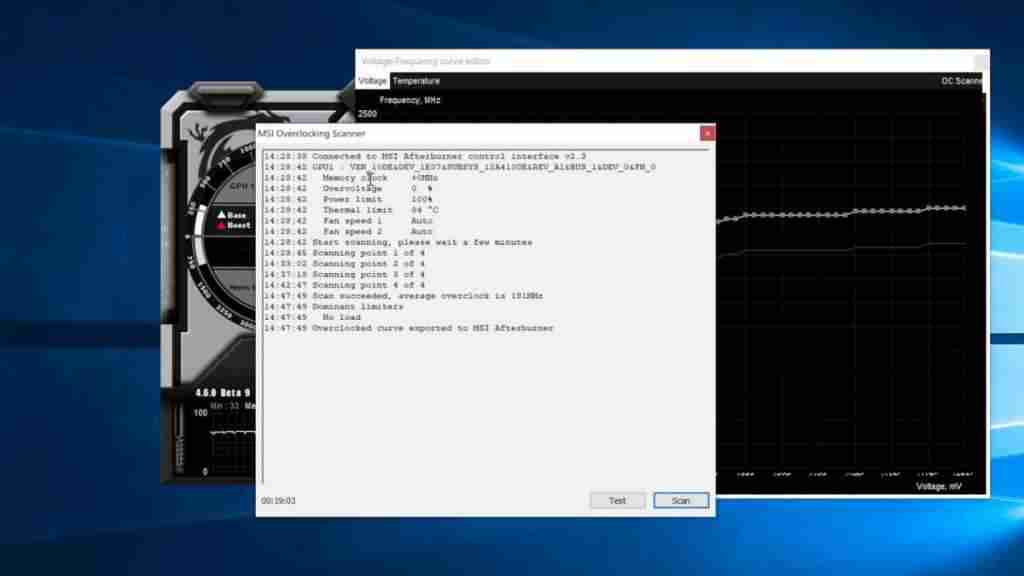1024x576 pixels.
Task: Select the Voltage tab
Action: (373, 81)
